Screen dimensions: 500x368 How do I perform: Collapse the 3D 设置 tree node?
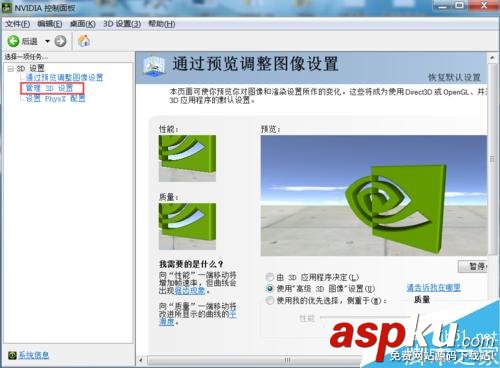coord(10,69)
